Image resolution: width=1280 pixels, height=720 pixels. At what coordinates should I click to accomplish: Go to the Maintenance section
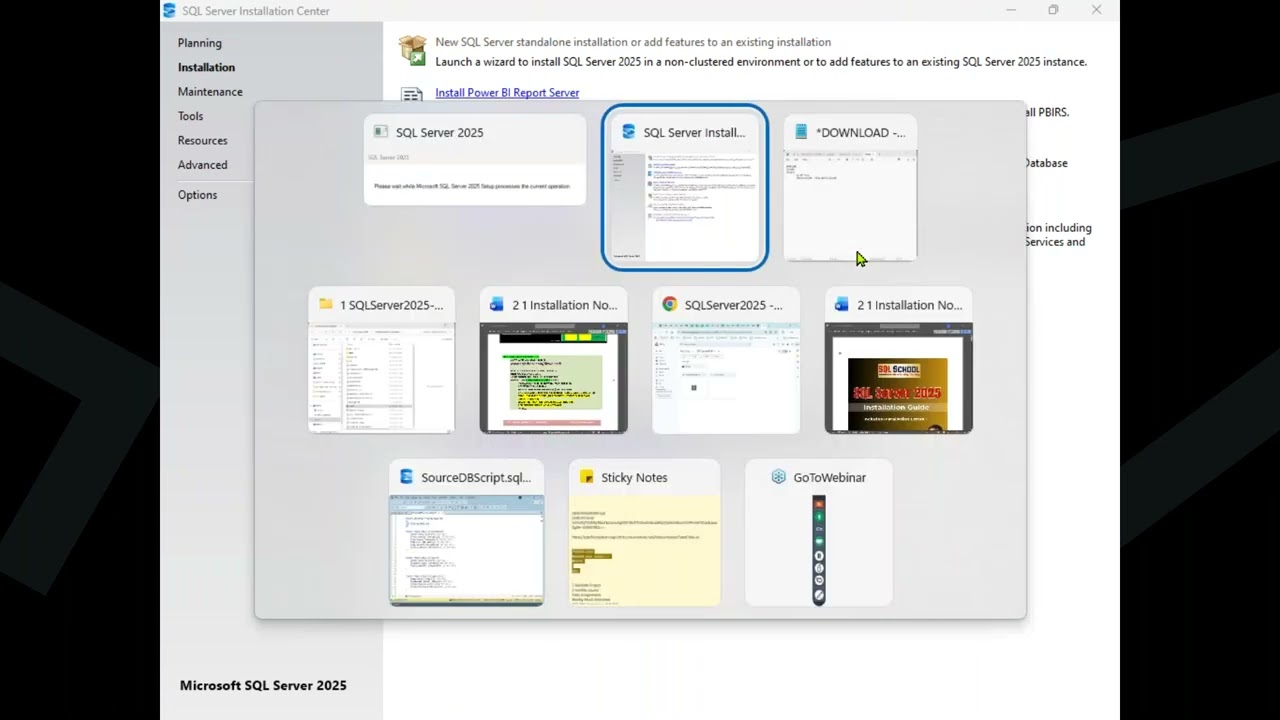click(x=210, y=92)
